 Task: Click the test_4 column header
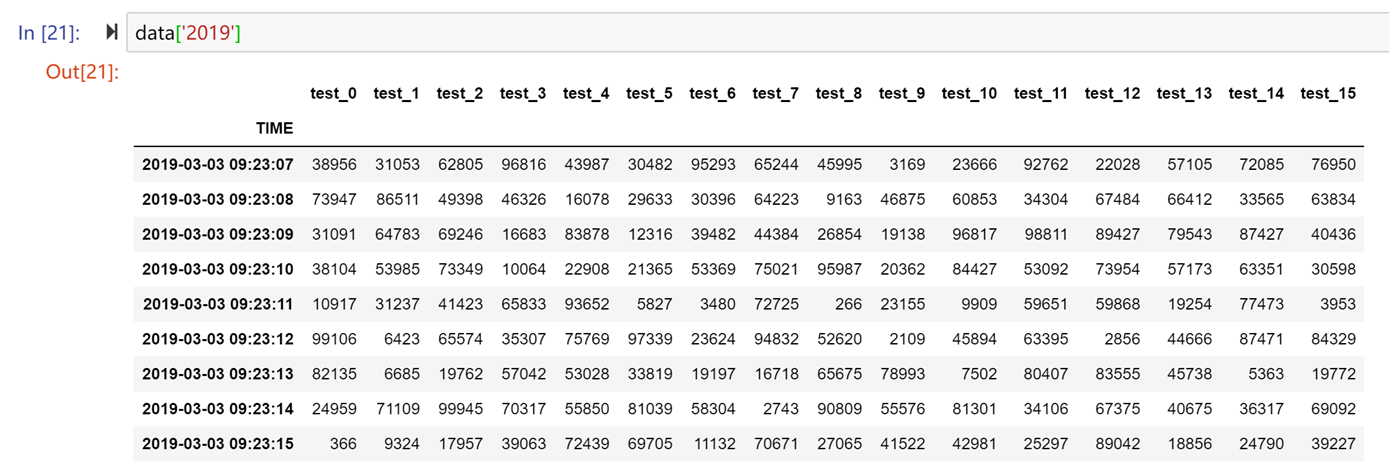point(586,93)
